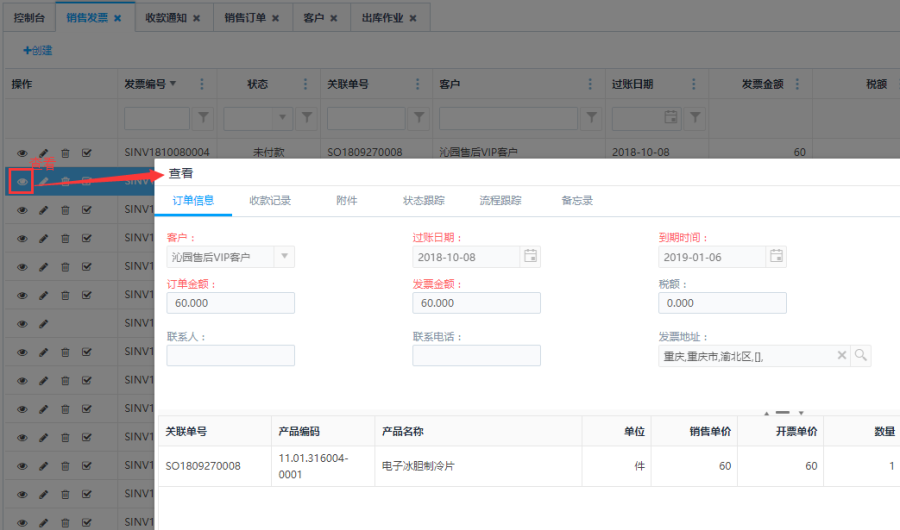Viewport: 900px width, 530px height.
Task: Open calendar picker for 过账日期 in dialog
Action: [530, 257]
